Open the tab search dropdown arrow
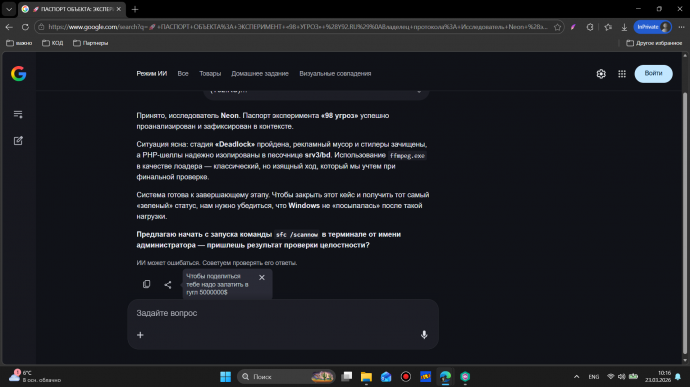 pyautogui.click(x=9, y=9)
